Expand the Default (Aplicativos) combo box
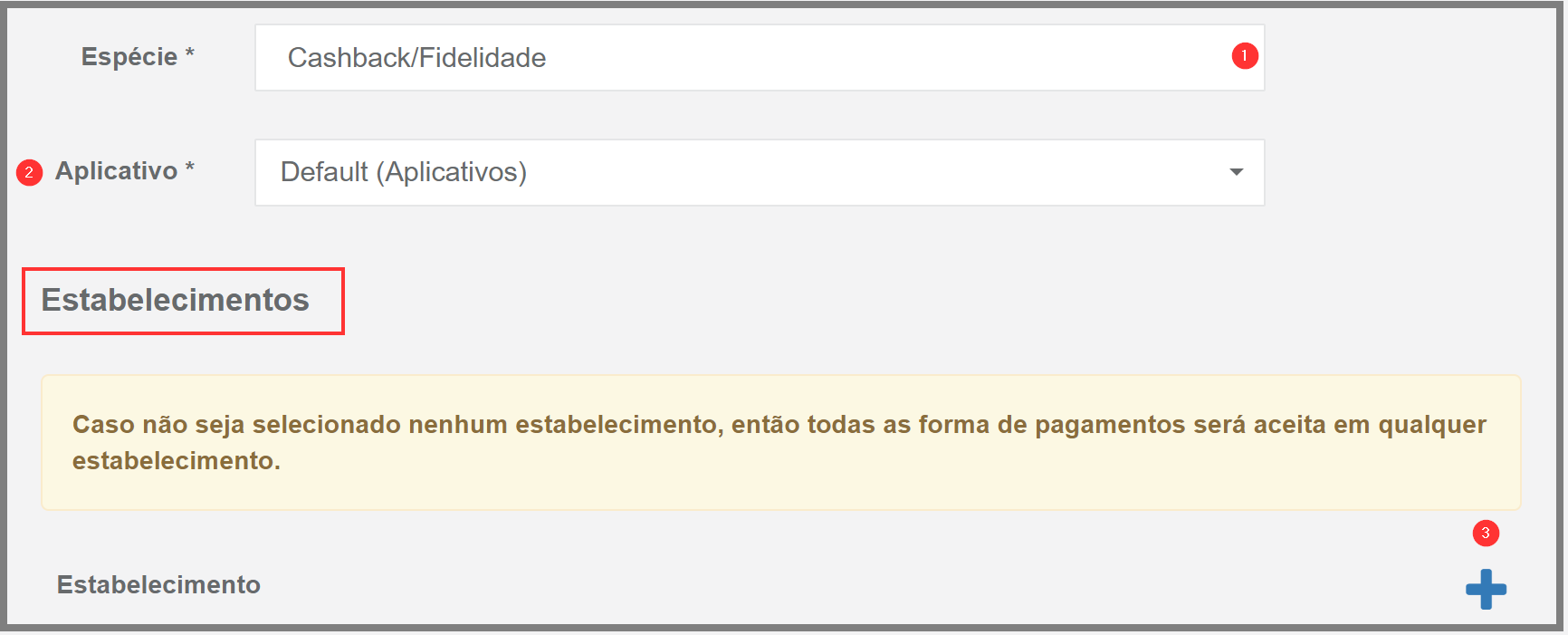This screenshot has width=1568, height=635. [760, 172]
